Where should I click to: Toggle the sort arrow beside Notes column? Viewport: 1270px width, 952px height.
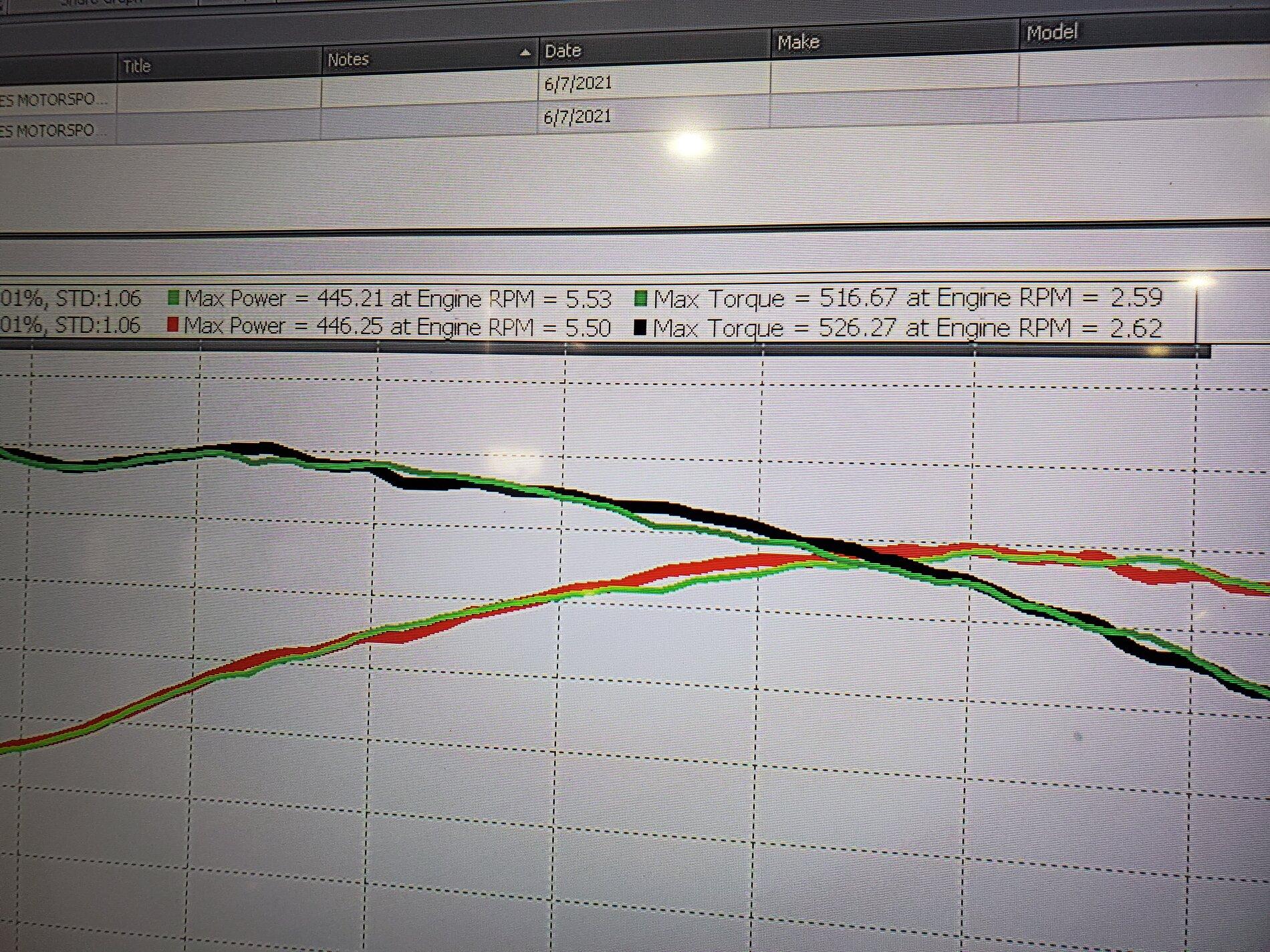(x=525, y=52)
